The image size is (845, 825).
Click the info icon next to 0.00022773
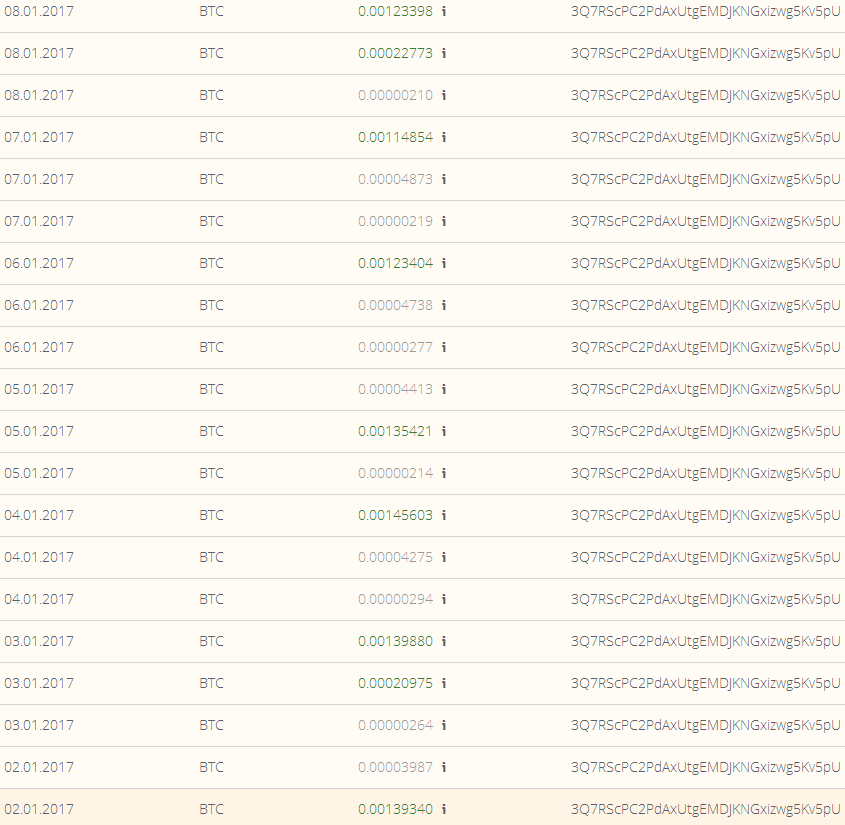tap(444, 53)
